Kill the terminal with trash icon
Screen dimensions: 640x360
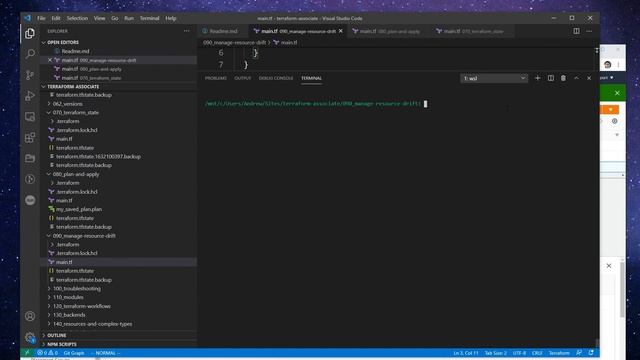click(x=563, y=78)
